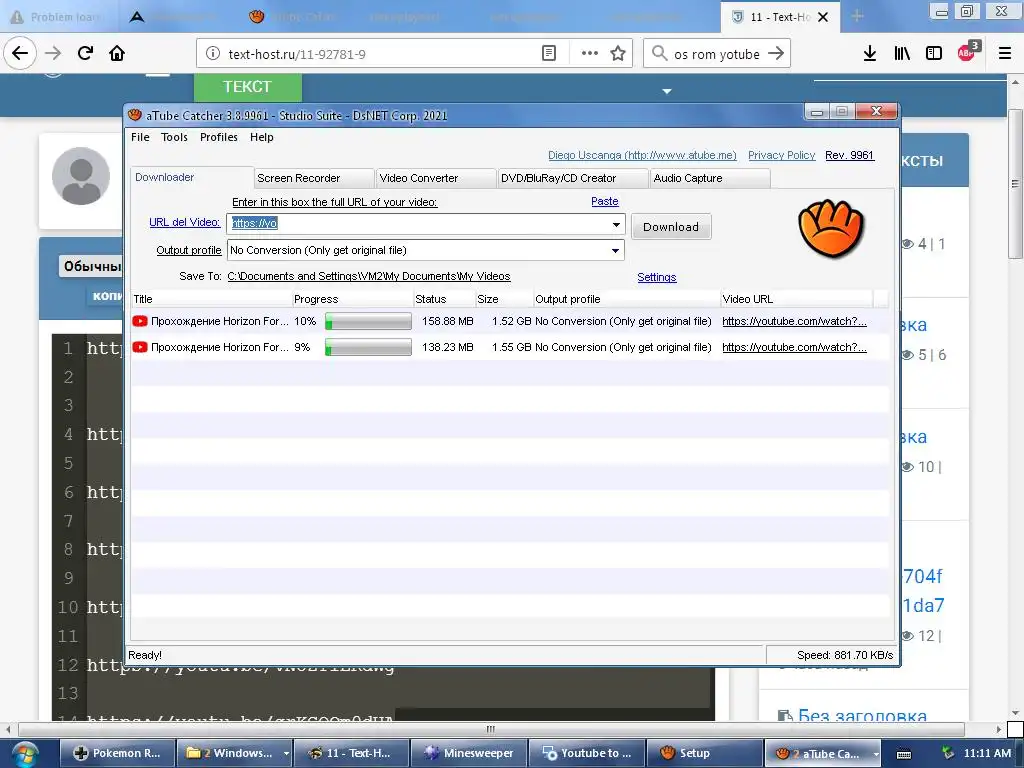Open video URL link of second download
1024x768 pixels.
click(x=794, y=347)
